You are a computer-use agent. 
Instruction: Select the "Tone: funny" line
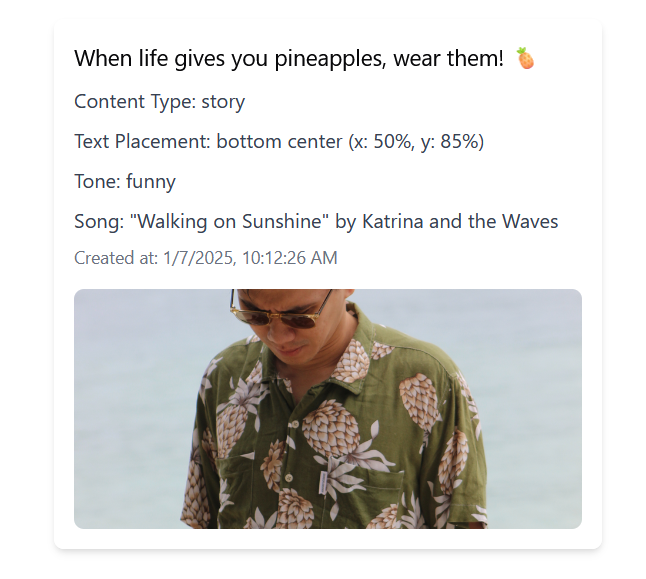point(125,181)
